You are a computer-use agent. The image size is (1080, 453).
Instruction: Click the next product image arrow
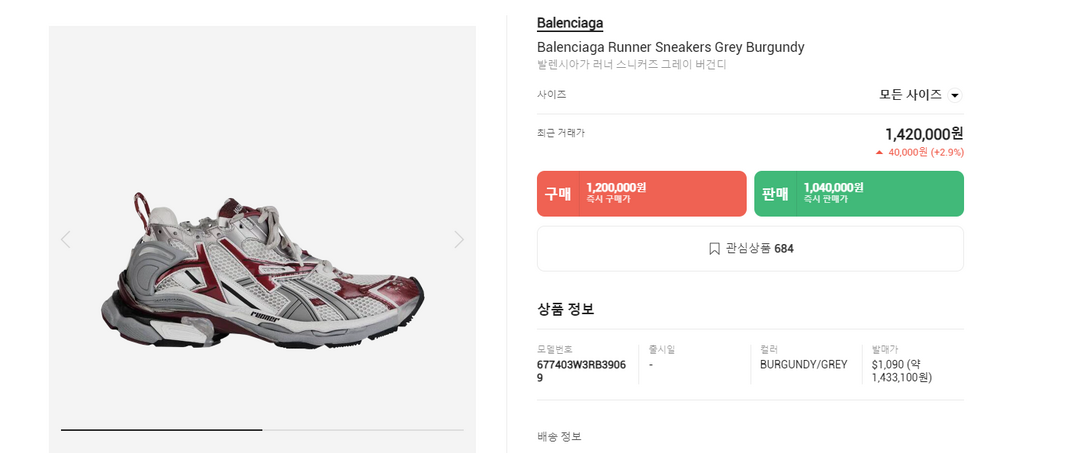point(459,239)
